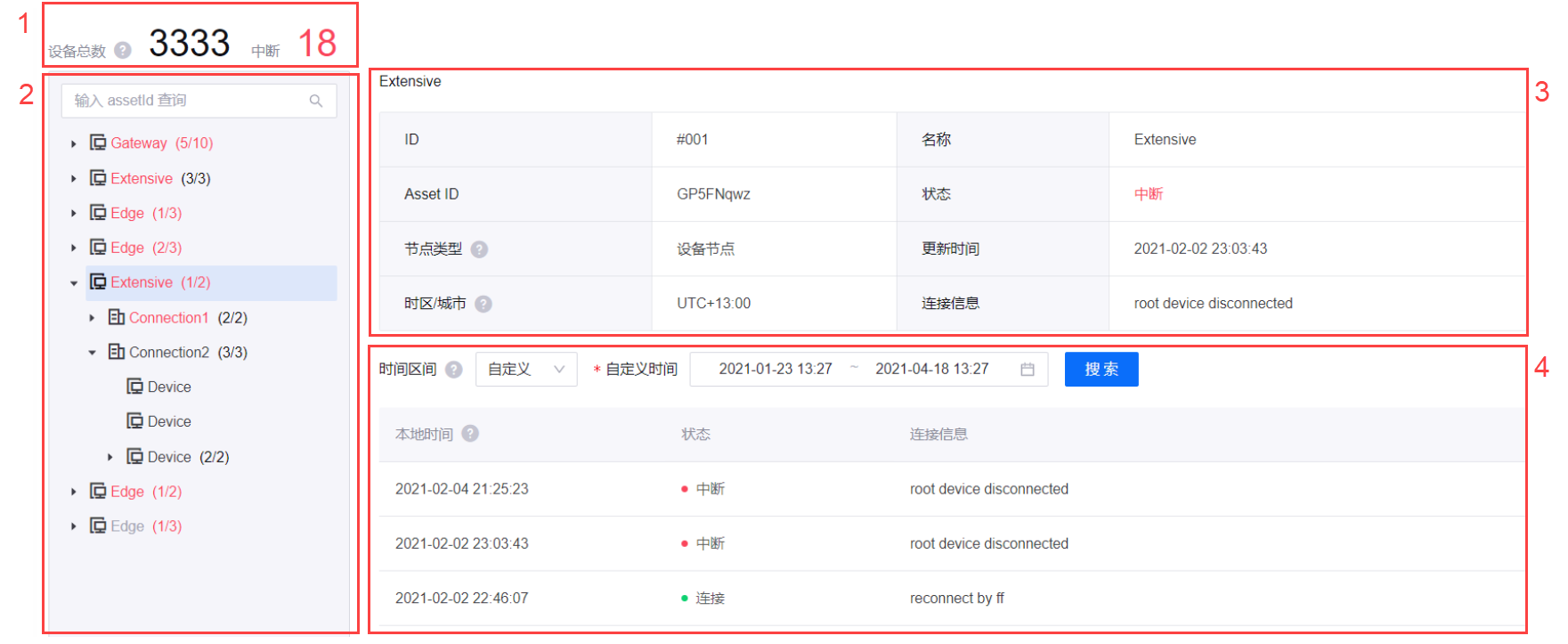
Task: Click the assetId search input field
Action: tap(199, 101)
